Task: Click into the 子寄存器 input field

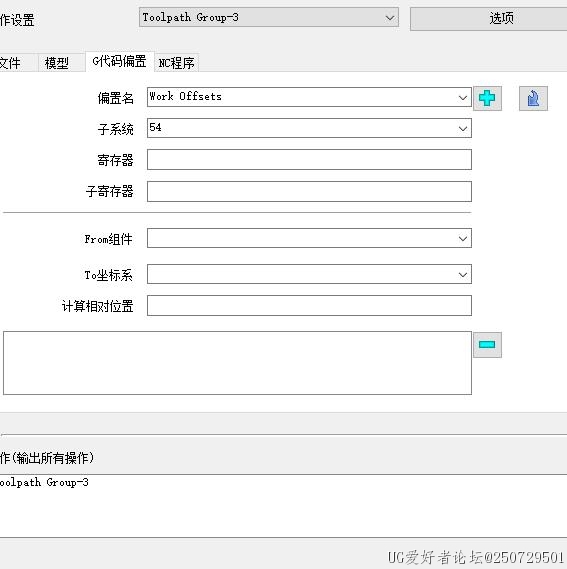Action: (x=309, y=191)
